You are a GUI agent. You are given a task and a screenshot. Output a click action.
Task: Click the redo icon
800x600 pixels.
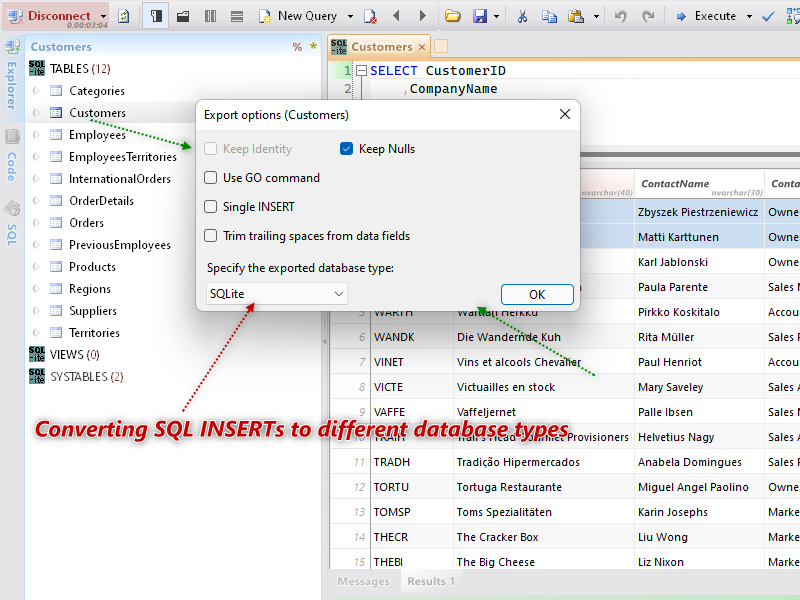tap(648, 16)
